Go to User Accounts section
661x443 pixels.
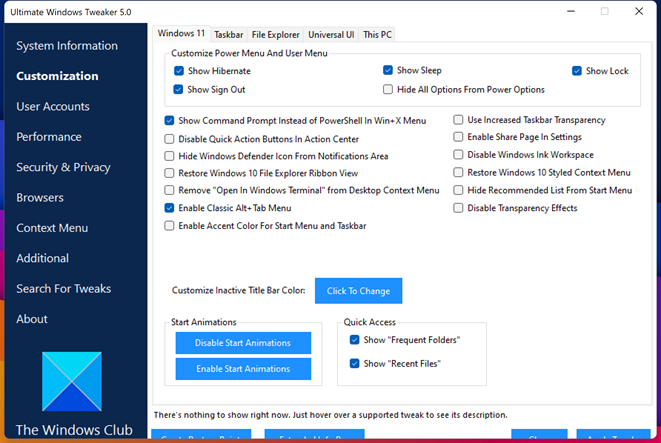coord(53,106)
